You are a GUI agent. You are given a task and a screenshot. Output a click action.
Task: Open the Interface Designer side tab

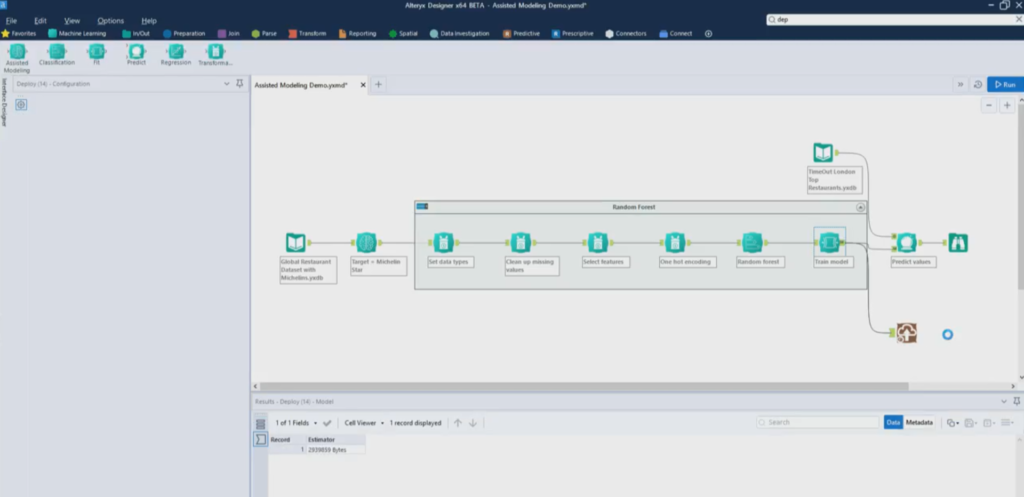[4, 103]
